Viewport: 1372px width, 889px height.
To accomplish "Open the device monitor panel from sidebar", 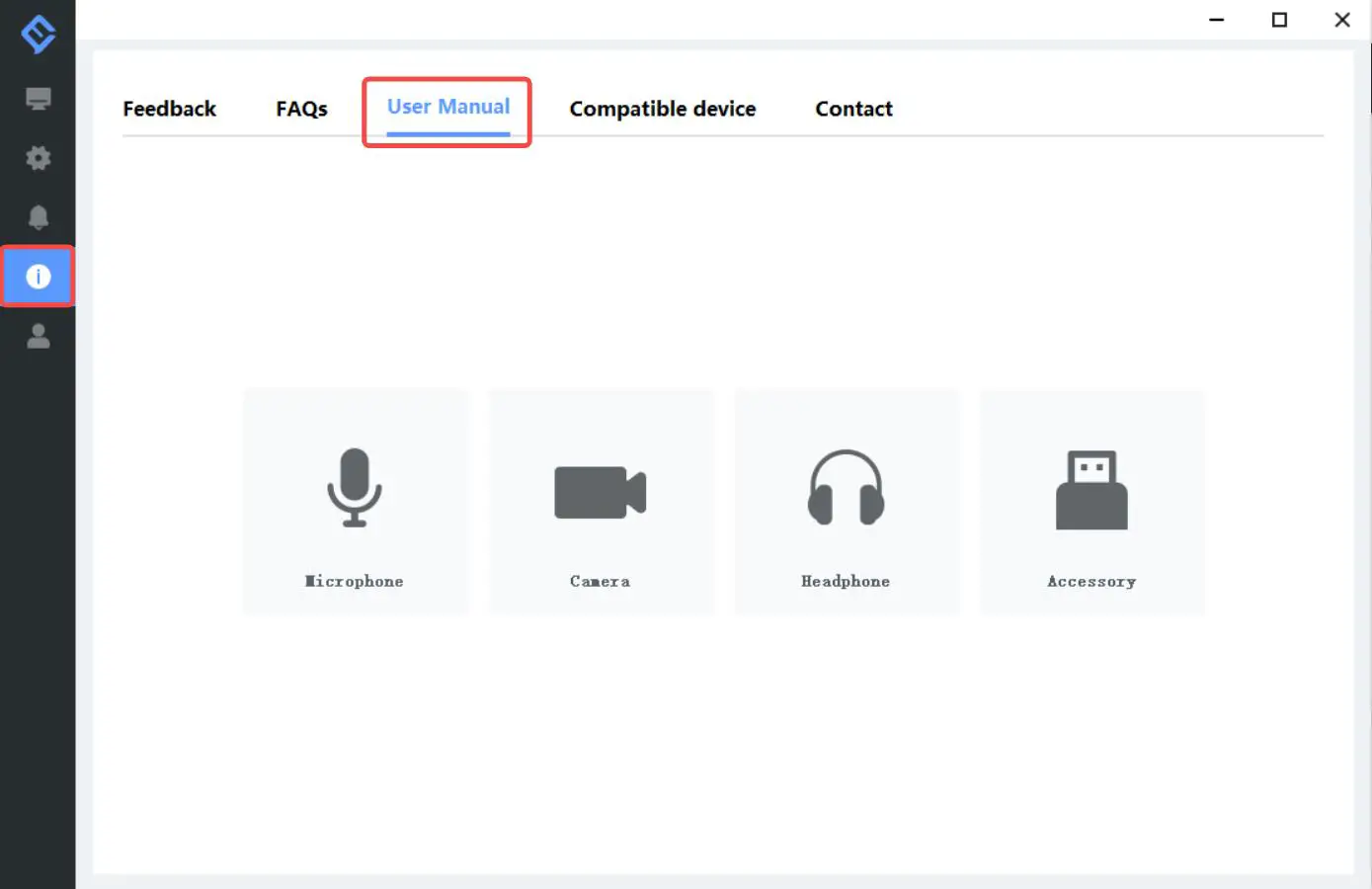I will [x=38, y=99].
